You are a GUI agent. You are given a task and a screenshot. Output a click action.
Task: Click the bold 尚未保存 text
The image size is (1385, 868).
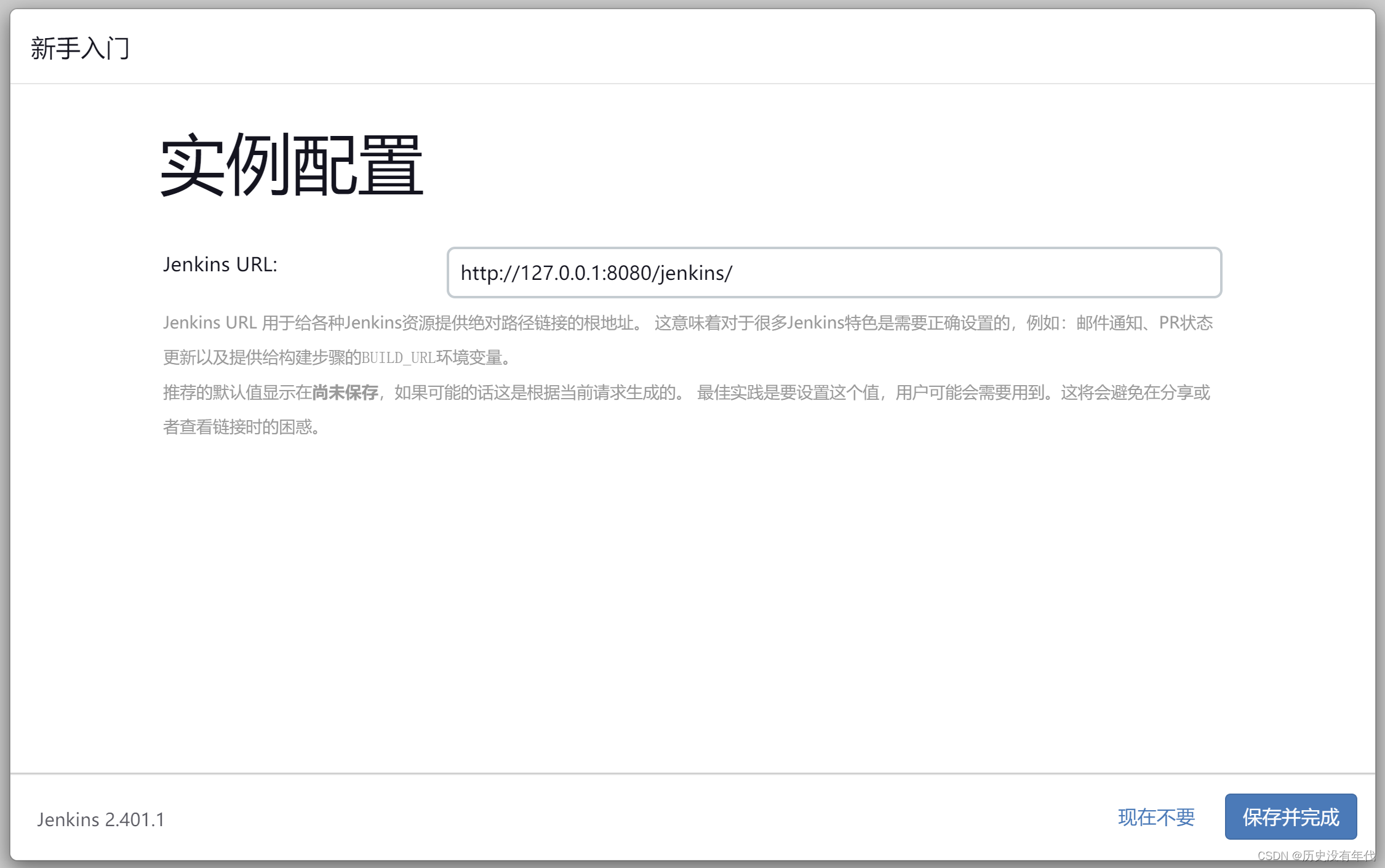[345, 392]
